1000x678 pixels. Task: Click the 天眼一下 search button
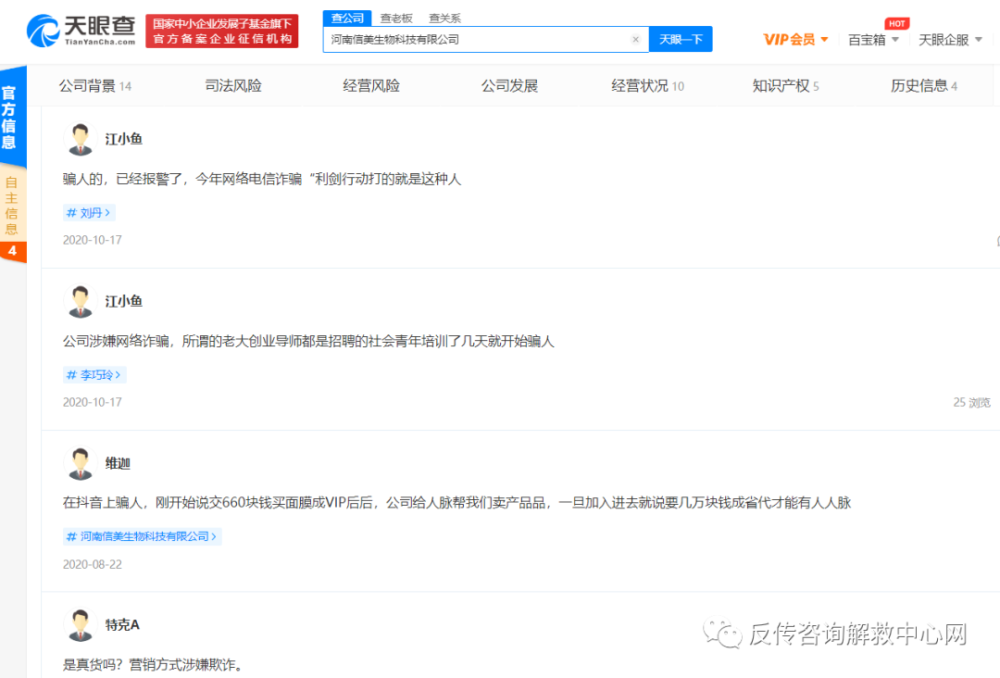coord(680,40)
